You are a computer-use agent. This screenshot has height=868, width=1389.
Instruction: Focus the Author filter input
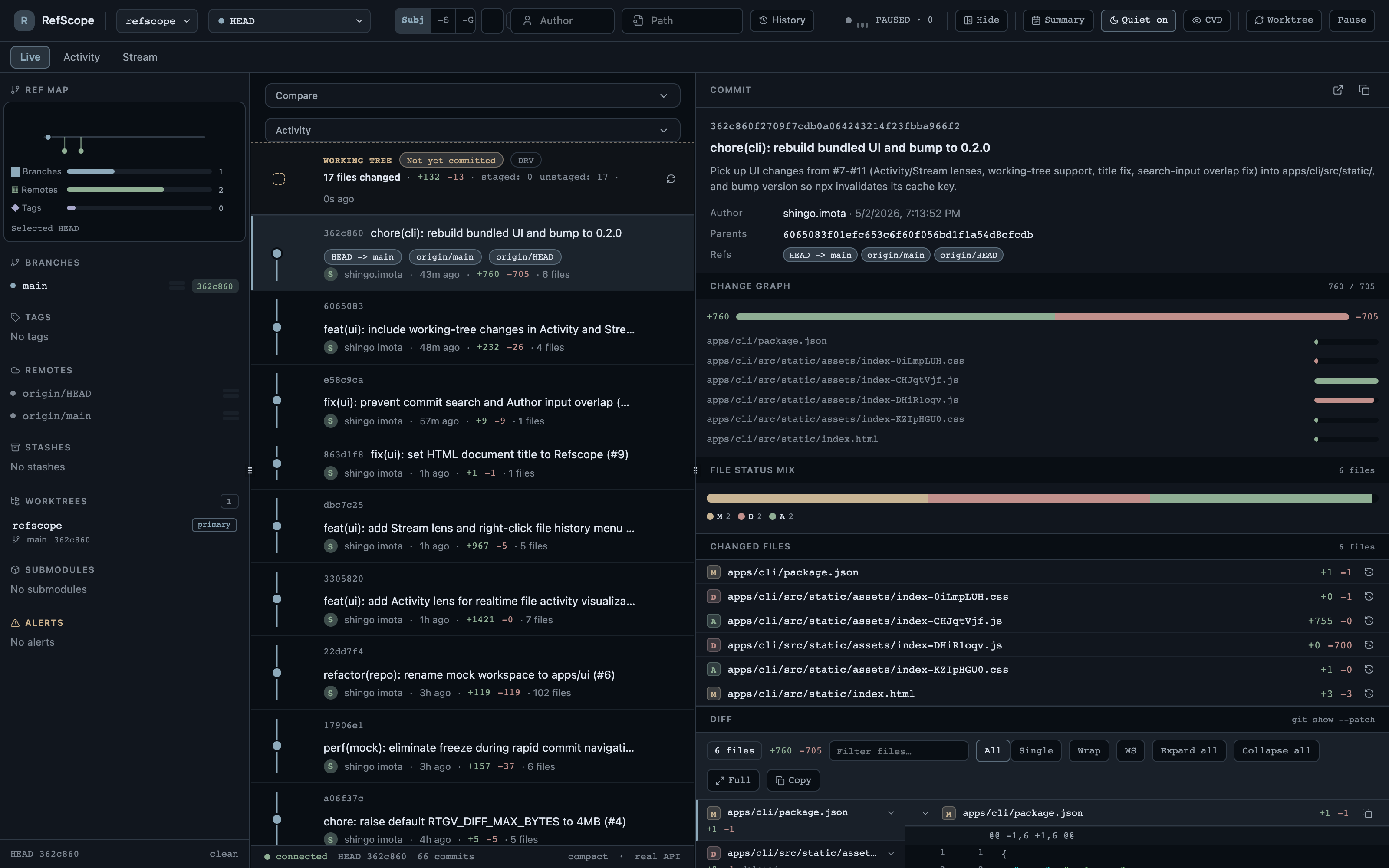(x=562, y=21)
